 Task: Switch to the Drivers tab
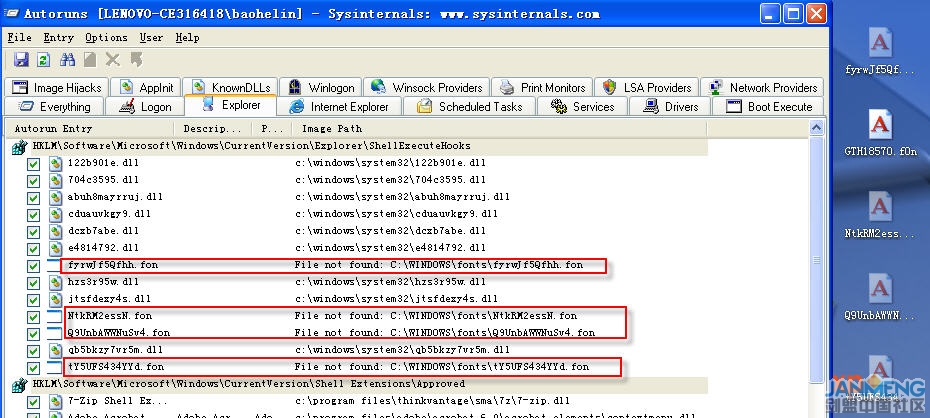point(671,107)
